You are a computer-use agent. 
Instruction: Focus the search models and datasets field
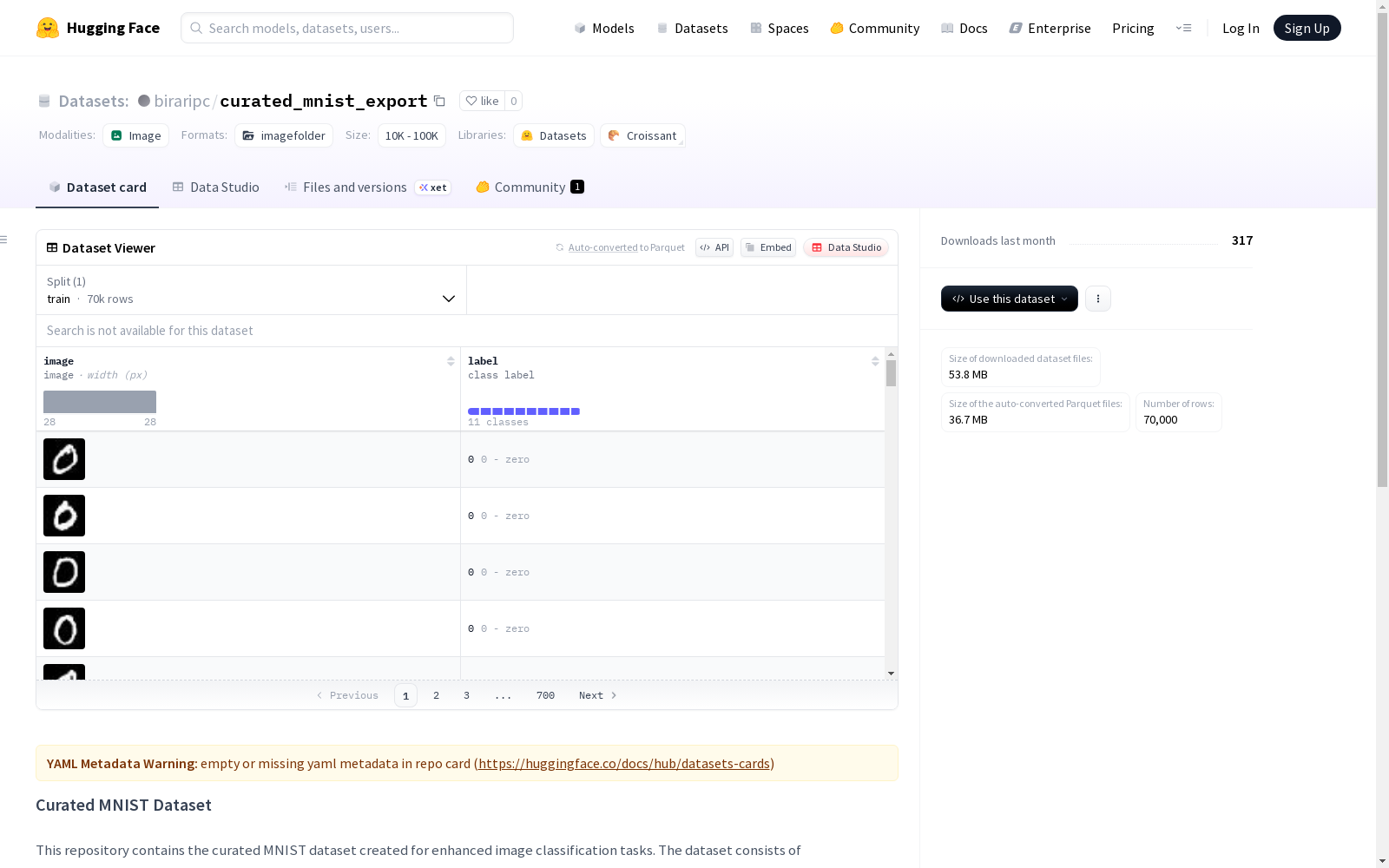click(x=347, y=28)
